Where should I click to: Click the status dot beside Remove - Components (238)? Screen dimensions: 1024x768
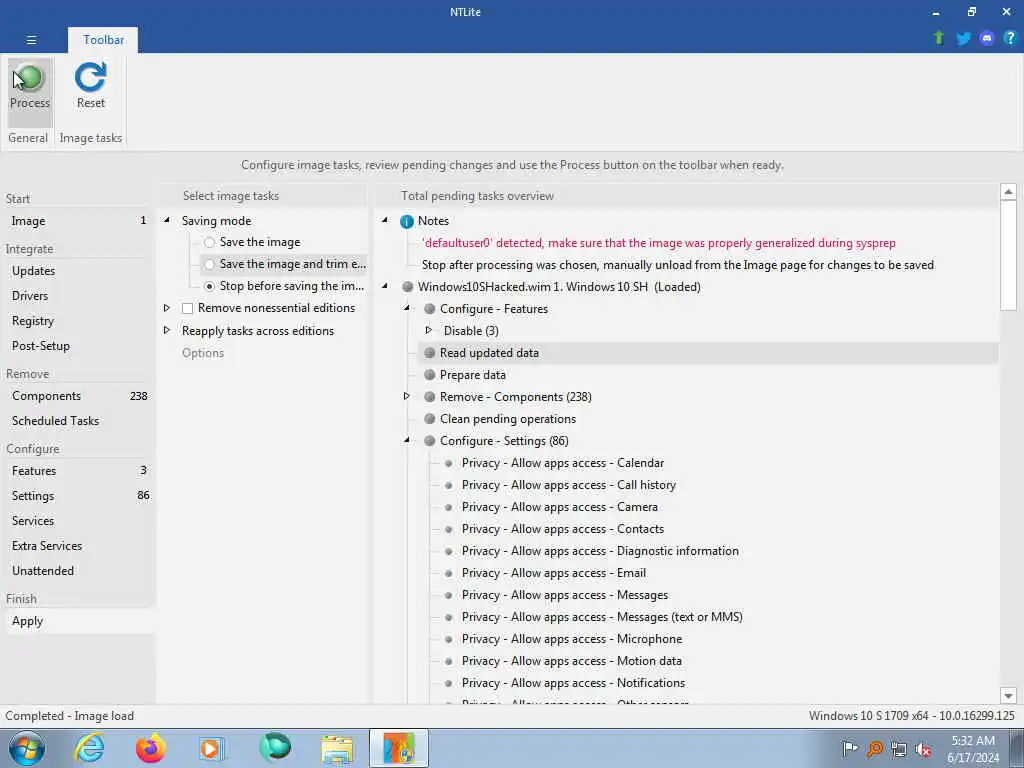tap(430, 397)
